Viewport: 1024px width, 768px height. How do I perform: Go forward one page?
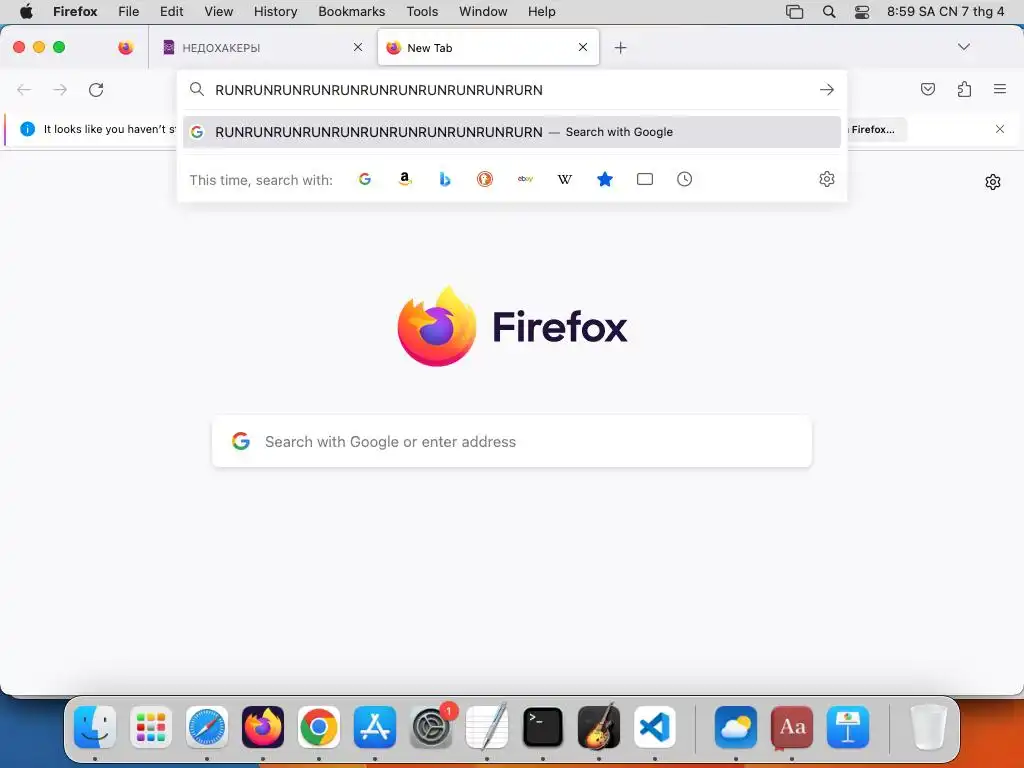pyautogui.click(x=60, y=89)
